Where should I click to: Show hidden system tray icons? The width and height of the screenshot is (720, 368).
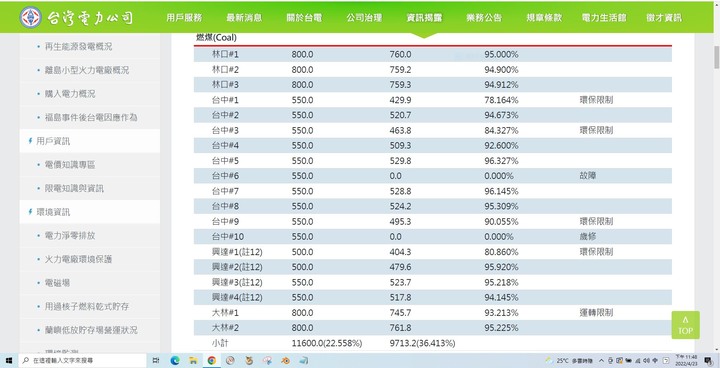pos(602,361)
